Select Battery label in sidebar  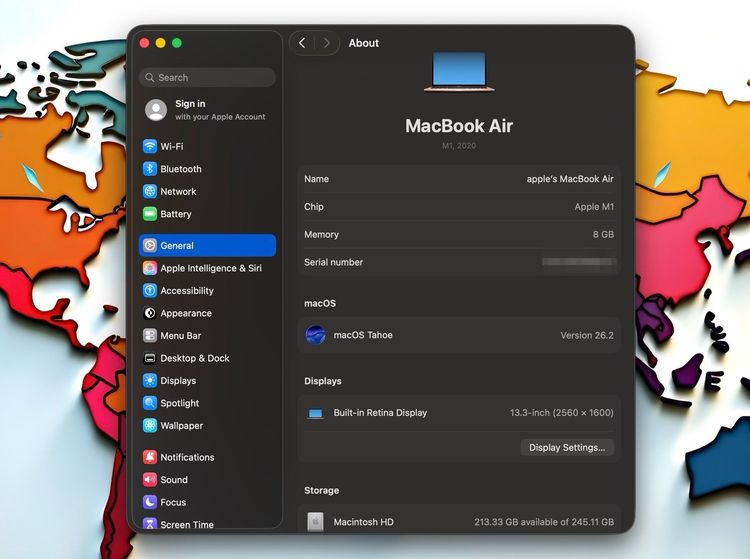click(x=176, y=214)
